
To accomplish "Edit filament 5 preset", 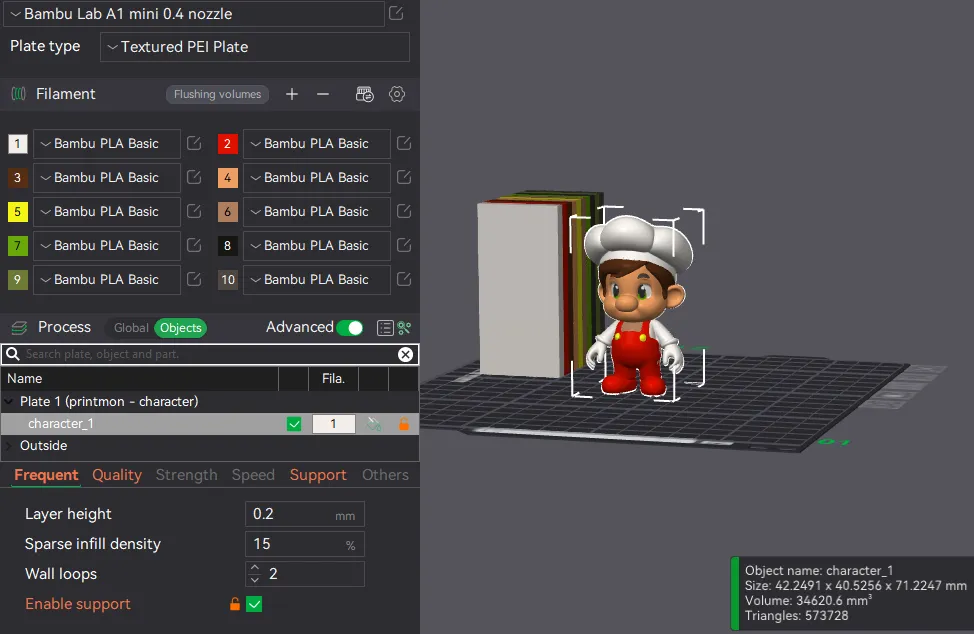I will pos(194,212).
